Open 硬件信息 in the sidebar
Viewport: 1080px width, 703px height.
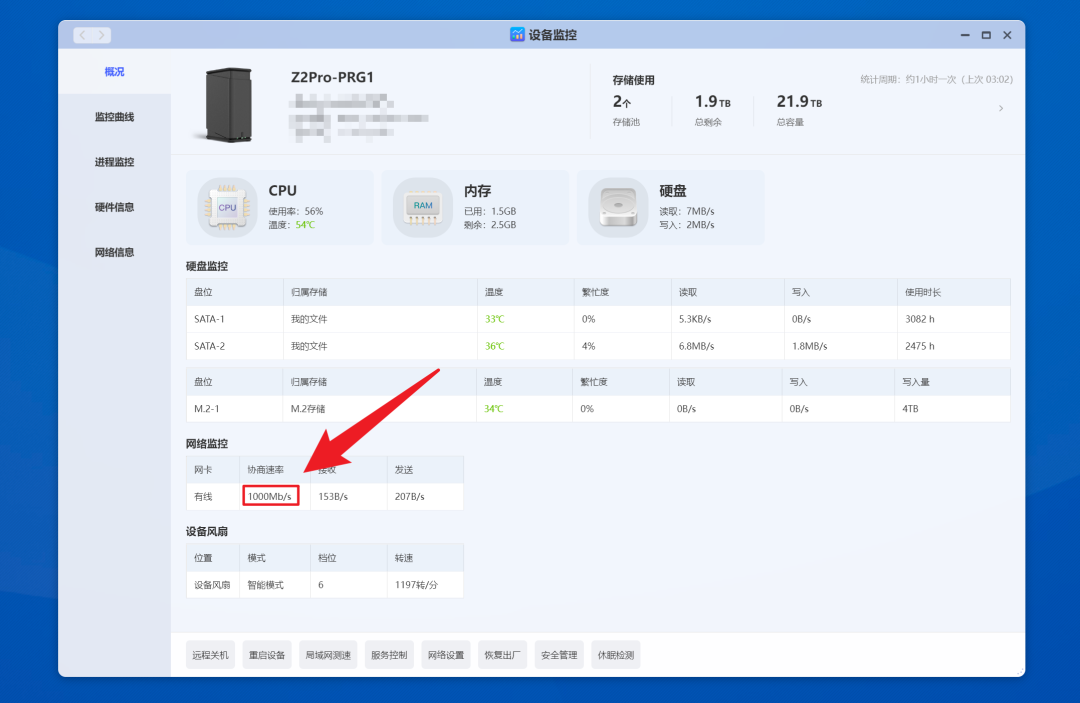(x=114, y=207)
